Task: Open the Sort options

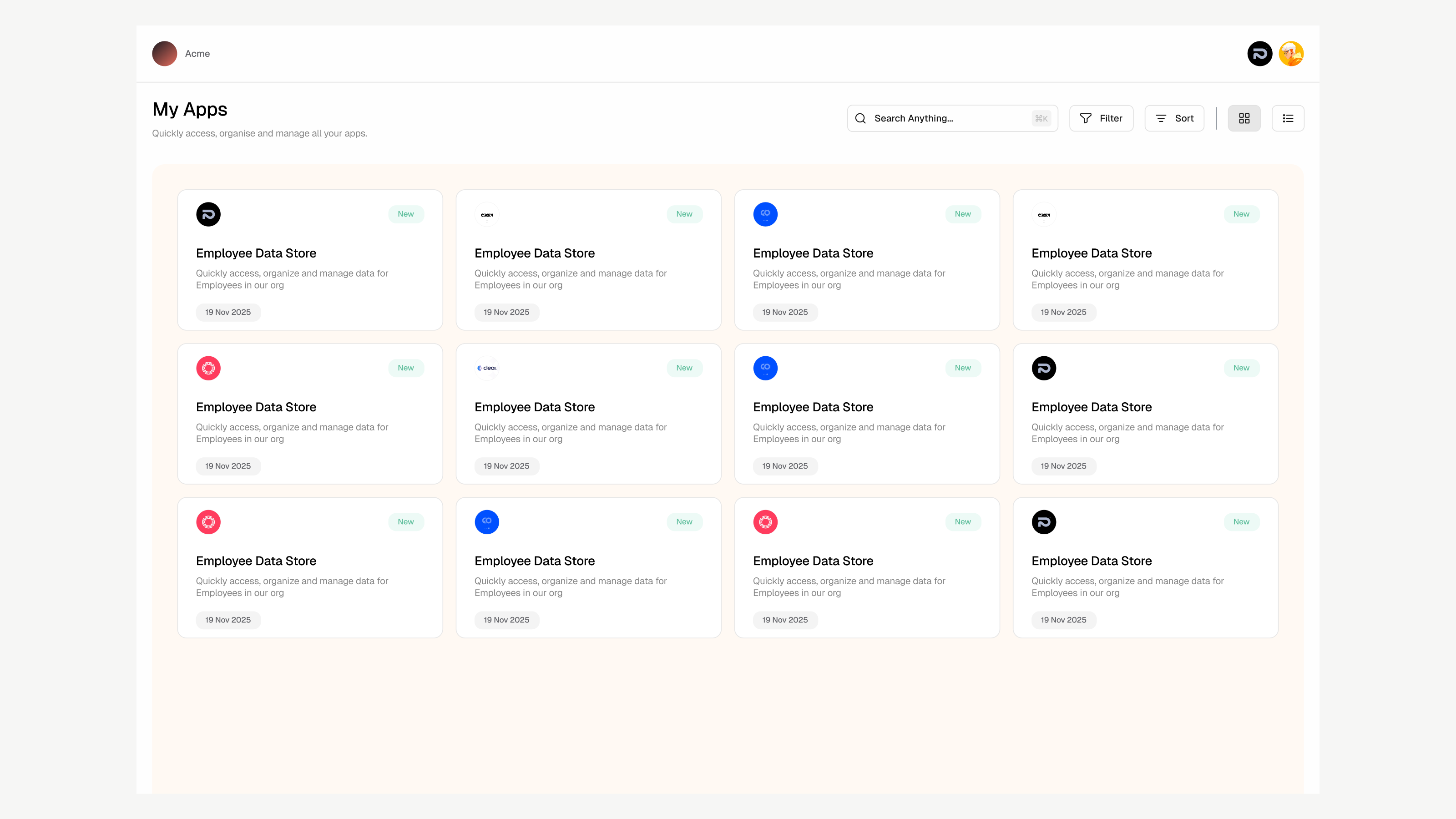Action: point(1174,118)
